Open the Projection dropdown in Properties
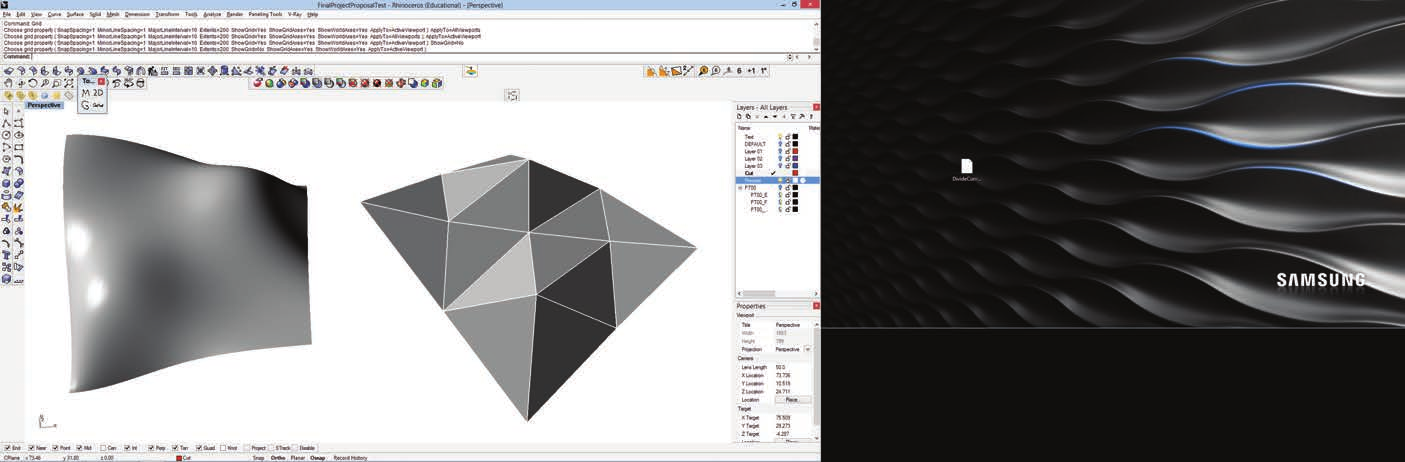Viewport: 1405px width, 462px height. tap(807, 349)
